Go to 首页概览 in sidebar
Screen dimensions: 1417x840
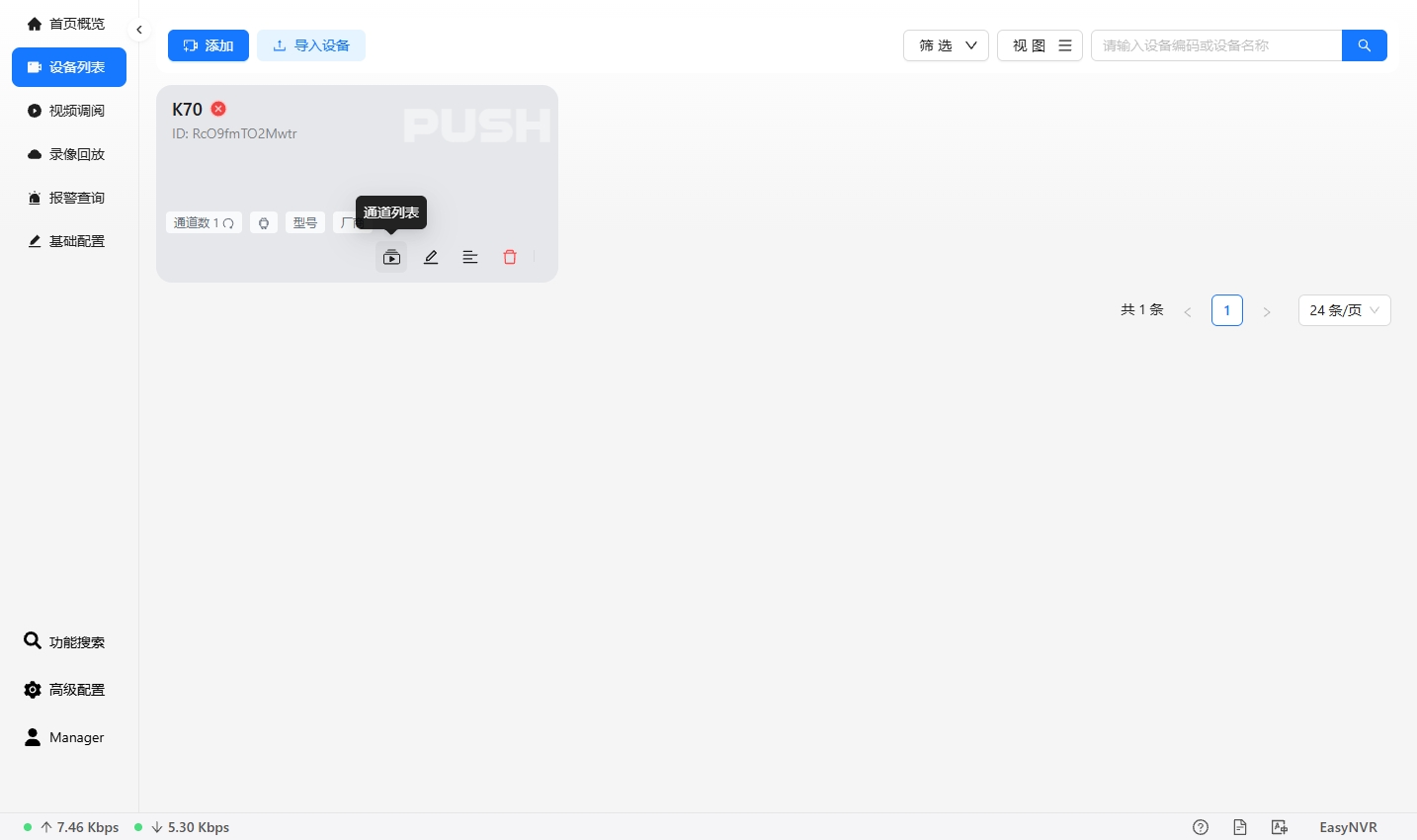pyautogui.click(x=69, y=24)
